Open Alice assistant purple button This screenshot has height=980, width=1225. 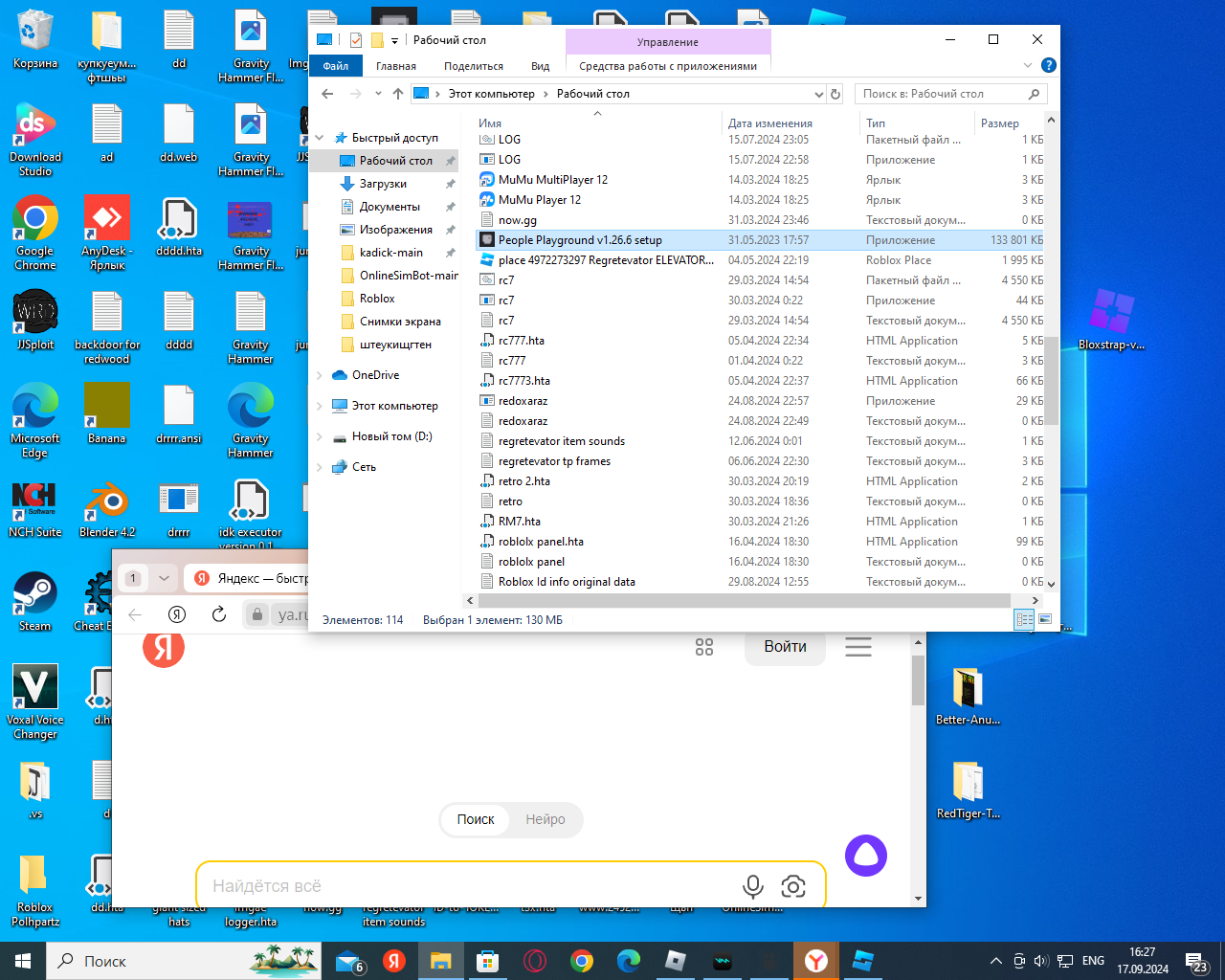tap(866, 856)
